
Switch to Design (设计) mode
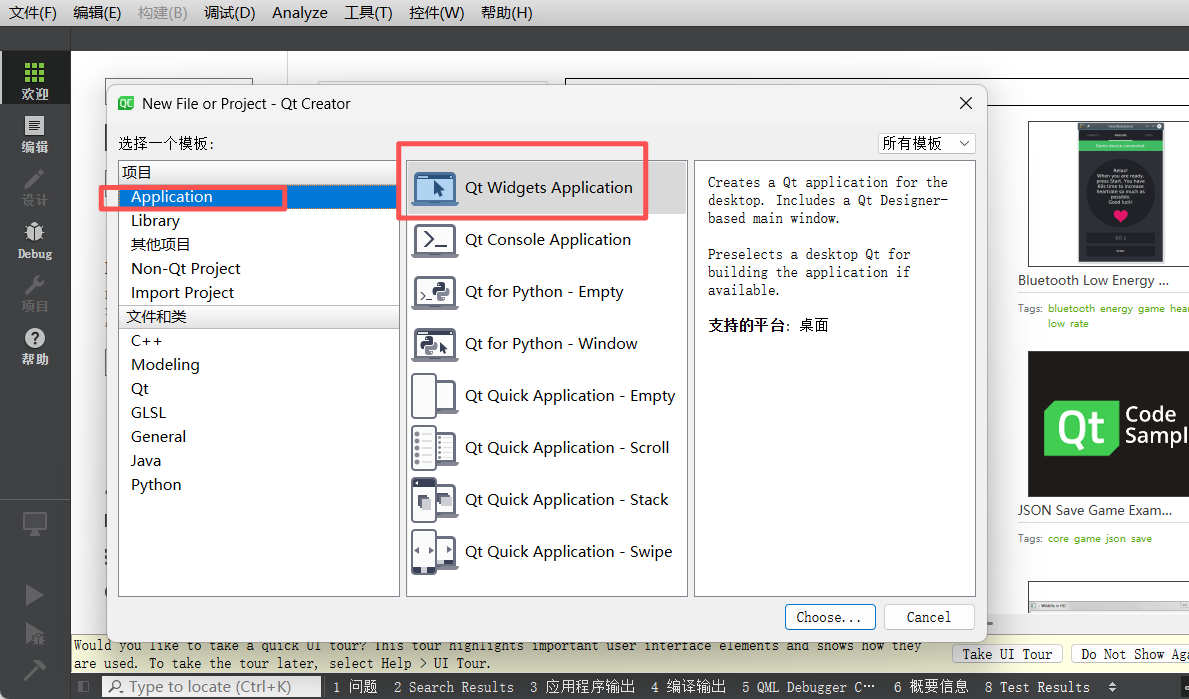(x=35, y=187)
